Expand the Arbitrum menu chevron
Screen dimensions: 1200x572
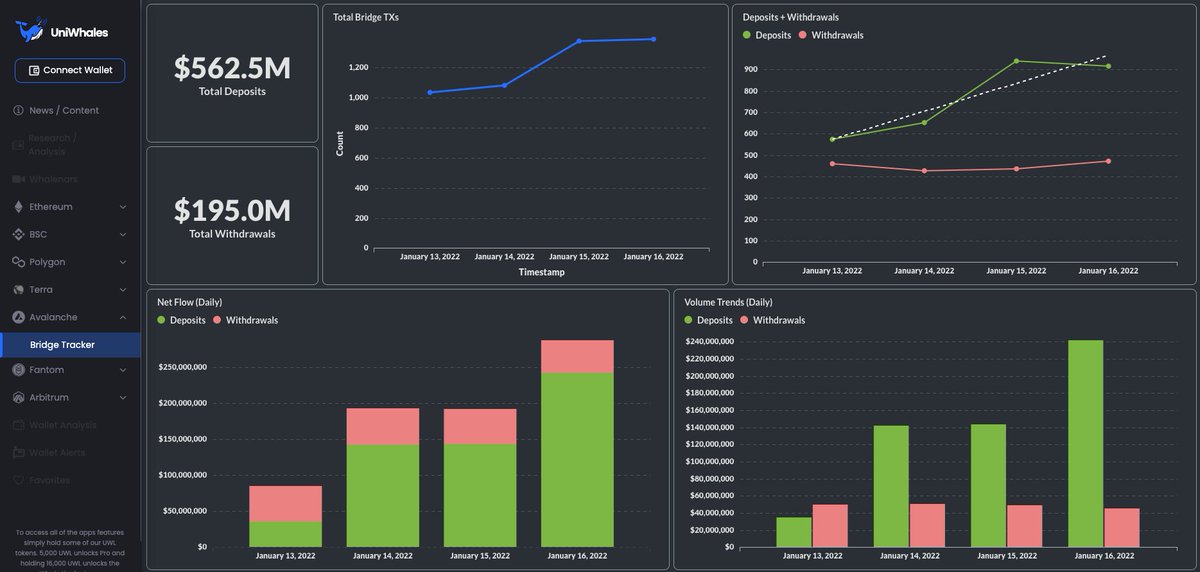[x=123, y=397]
